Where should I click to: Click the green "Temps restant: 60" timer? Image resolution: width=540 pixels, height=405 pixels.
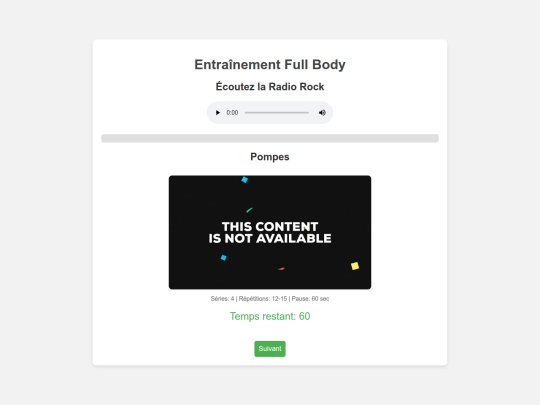click(270, 316)
